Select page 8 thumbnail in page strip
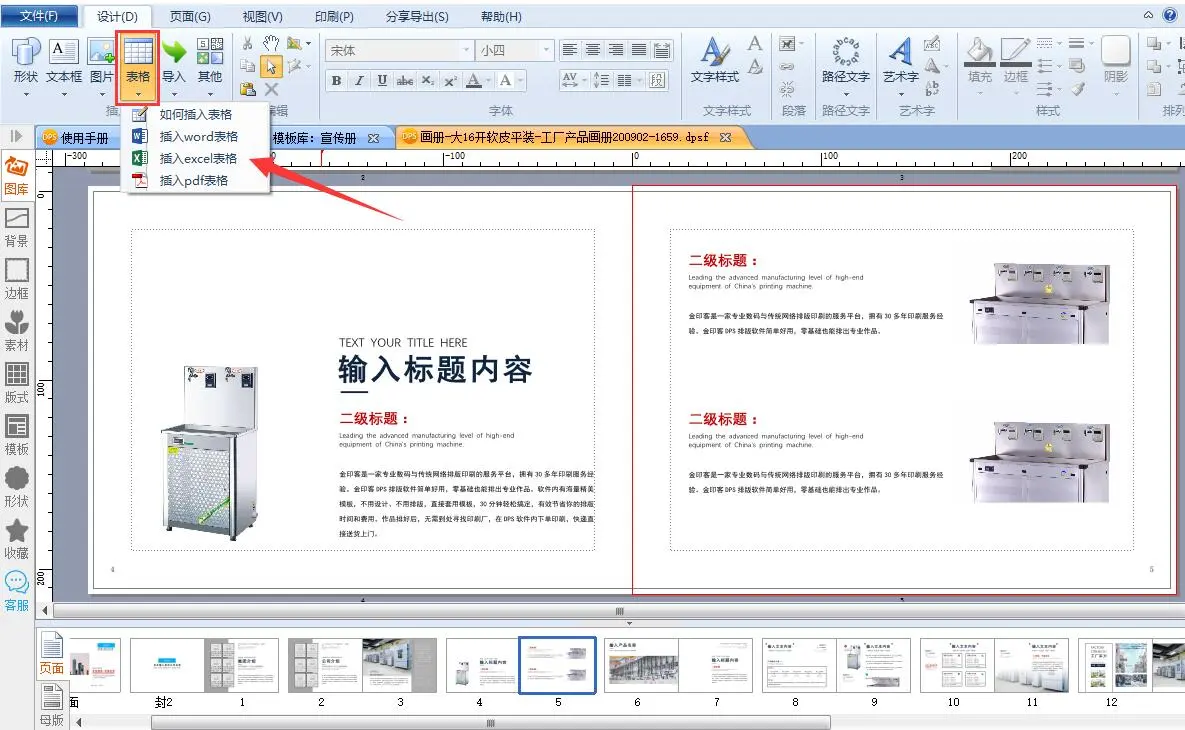The width and height of the screenshot is (1185, 730). (x=797, y=664)
